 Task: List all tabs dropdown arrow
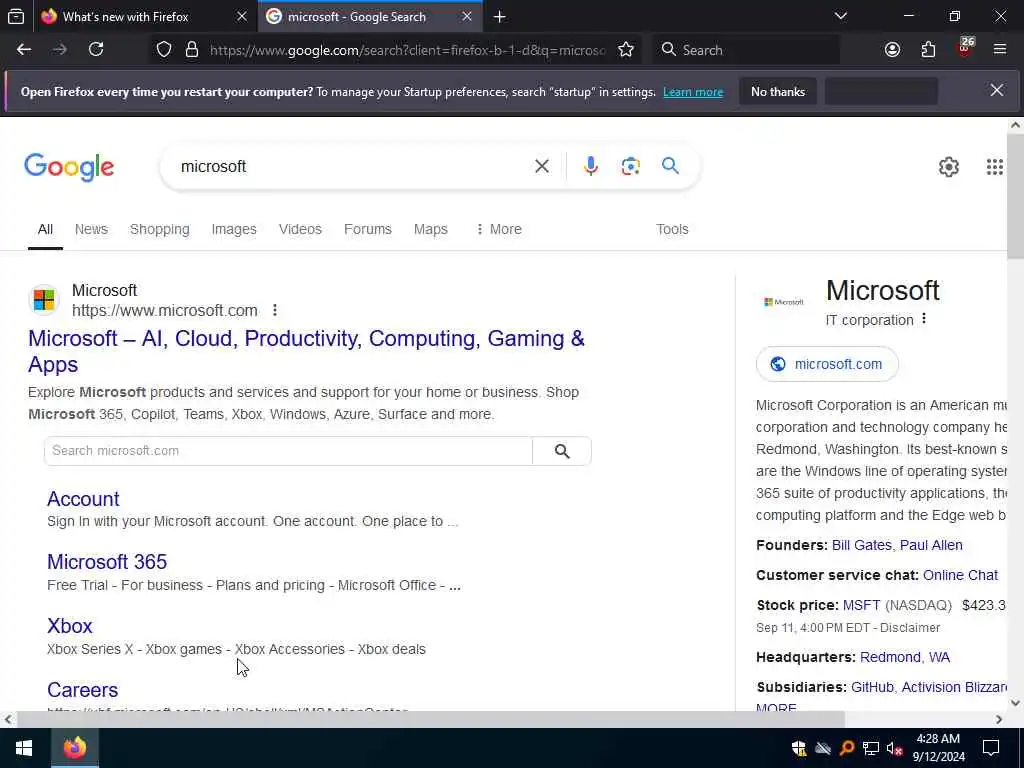841,16
